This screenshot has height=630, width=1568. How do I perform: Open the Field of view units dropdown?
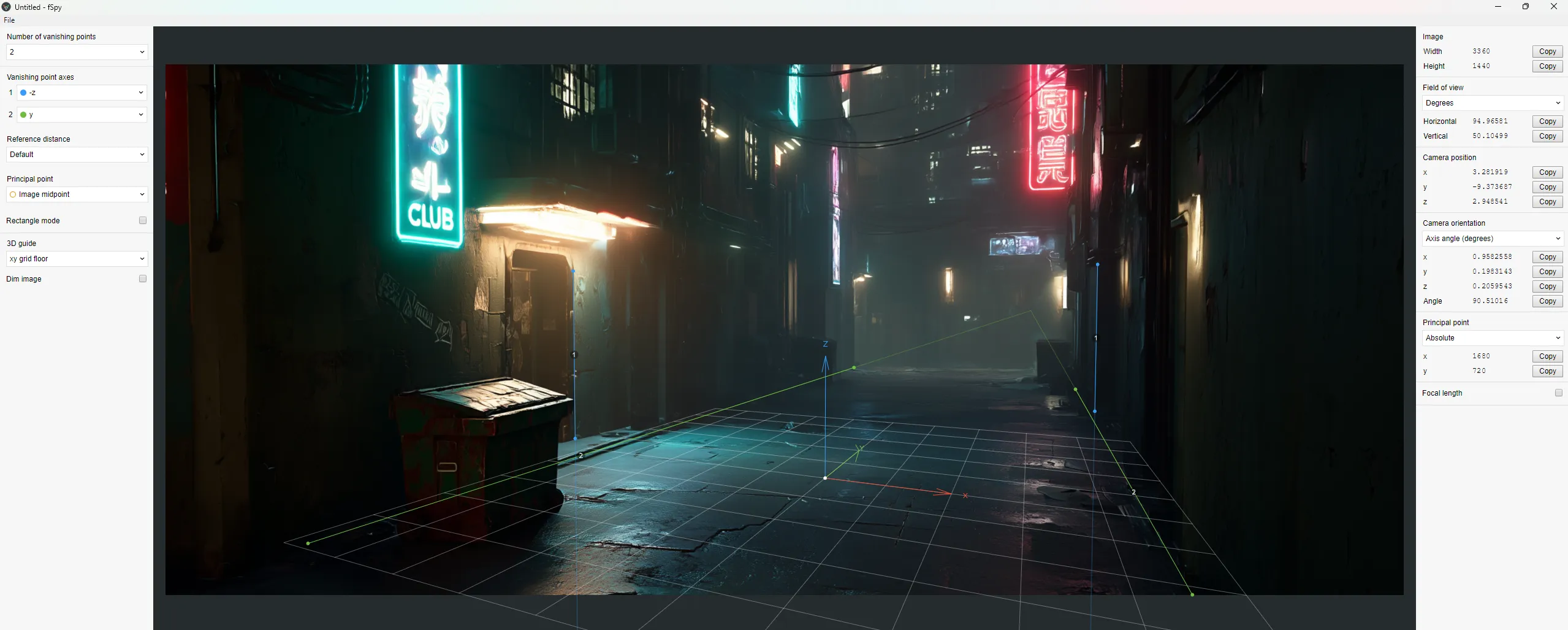tap(1491, 102)
